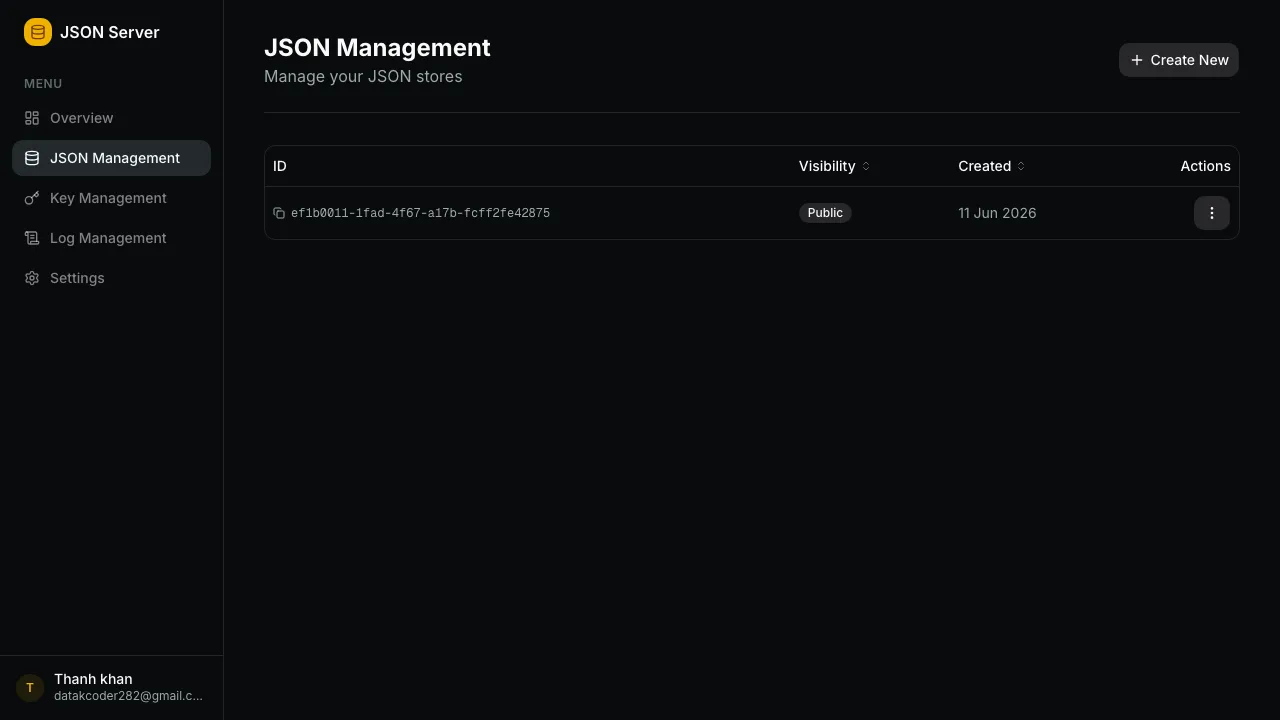Image resolution: width=1280 pixels, height=720 pixels.
Task: Click the datakcoder282 email text
Action: click(x=128, y=696)
